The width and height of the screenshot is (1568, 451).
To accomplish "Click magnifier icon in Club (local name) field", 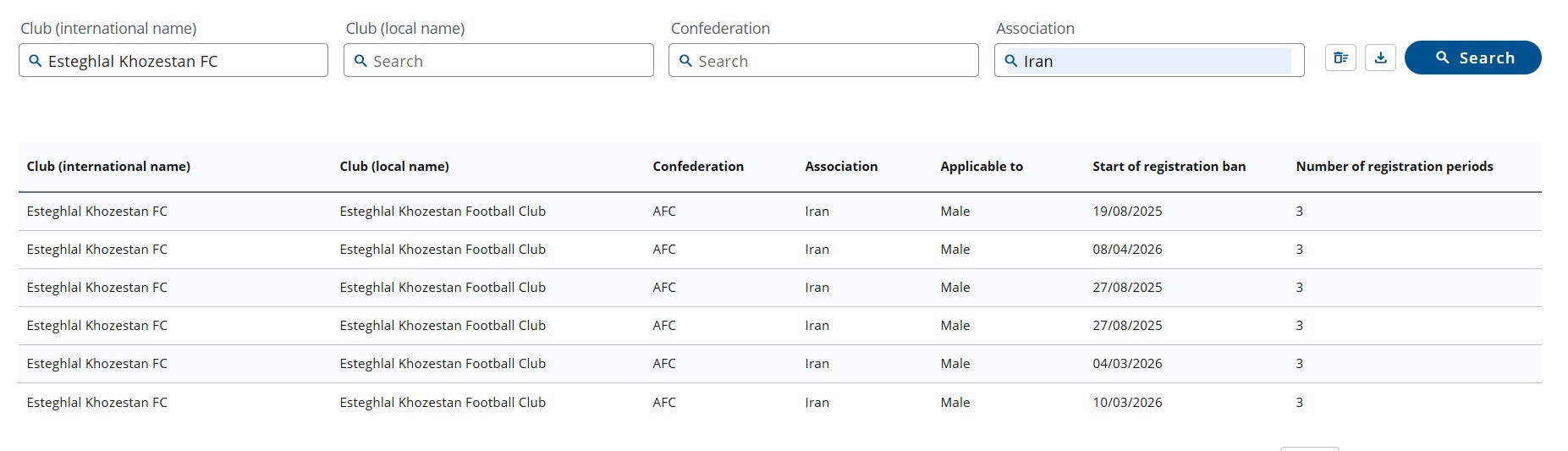I will pos(360,61).
